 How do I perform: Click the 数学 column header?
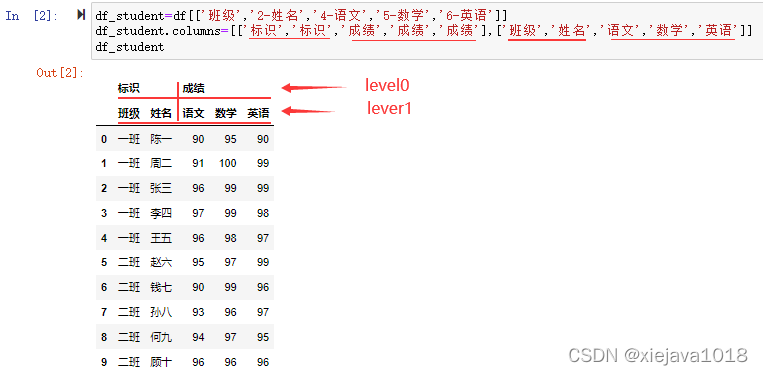click(226, 113)
